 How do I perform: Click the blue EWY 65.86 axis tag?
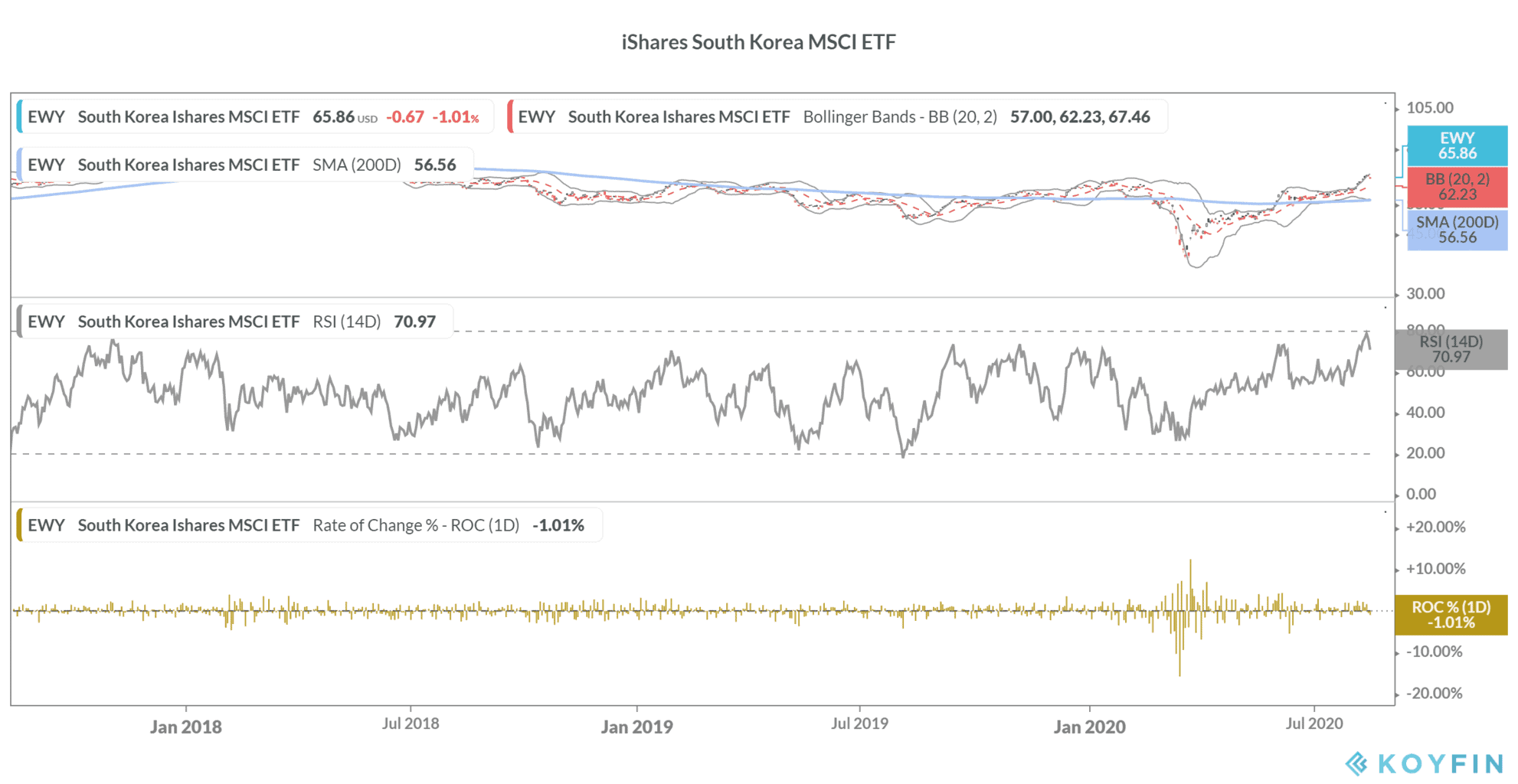pos(1457,145)
